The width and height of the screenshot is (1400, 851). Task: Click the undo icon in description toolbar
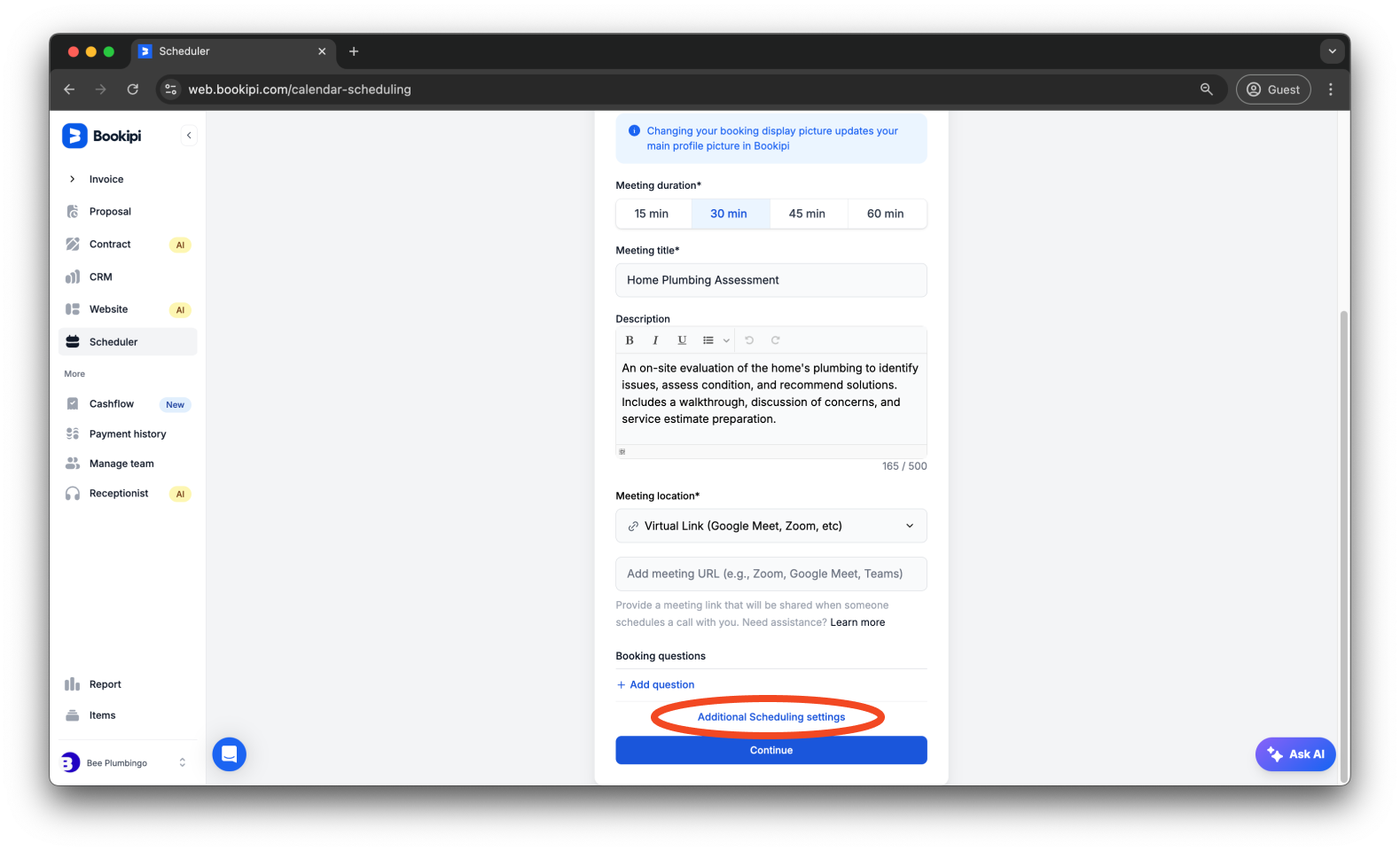point(749,340)
